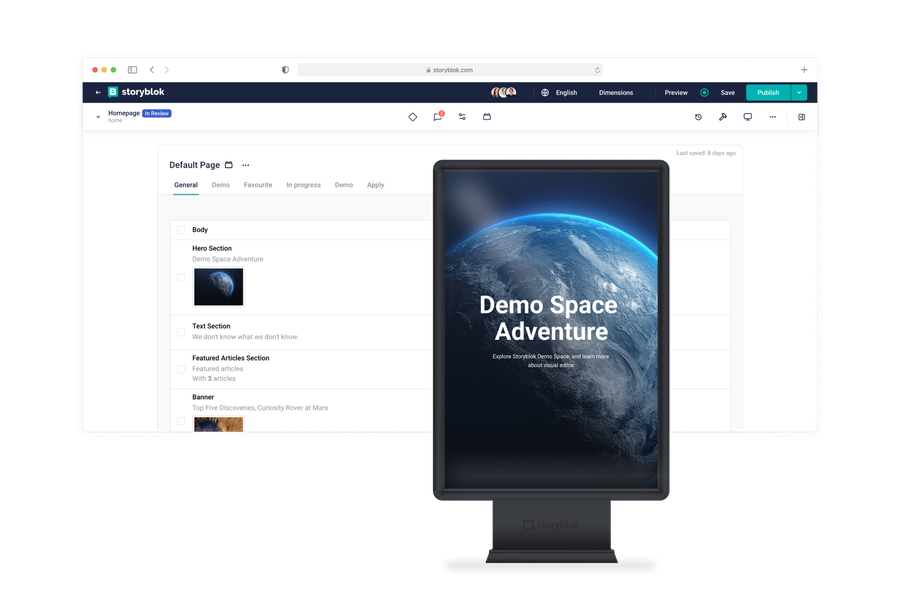The image size is (900, 597).
Task: Click the Default Page heading
Action: 195,165
